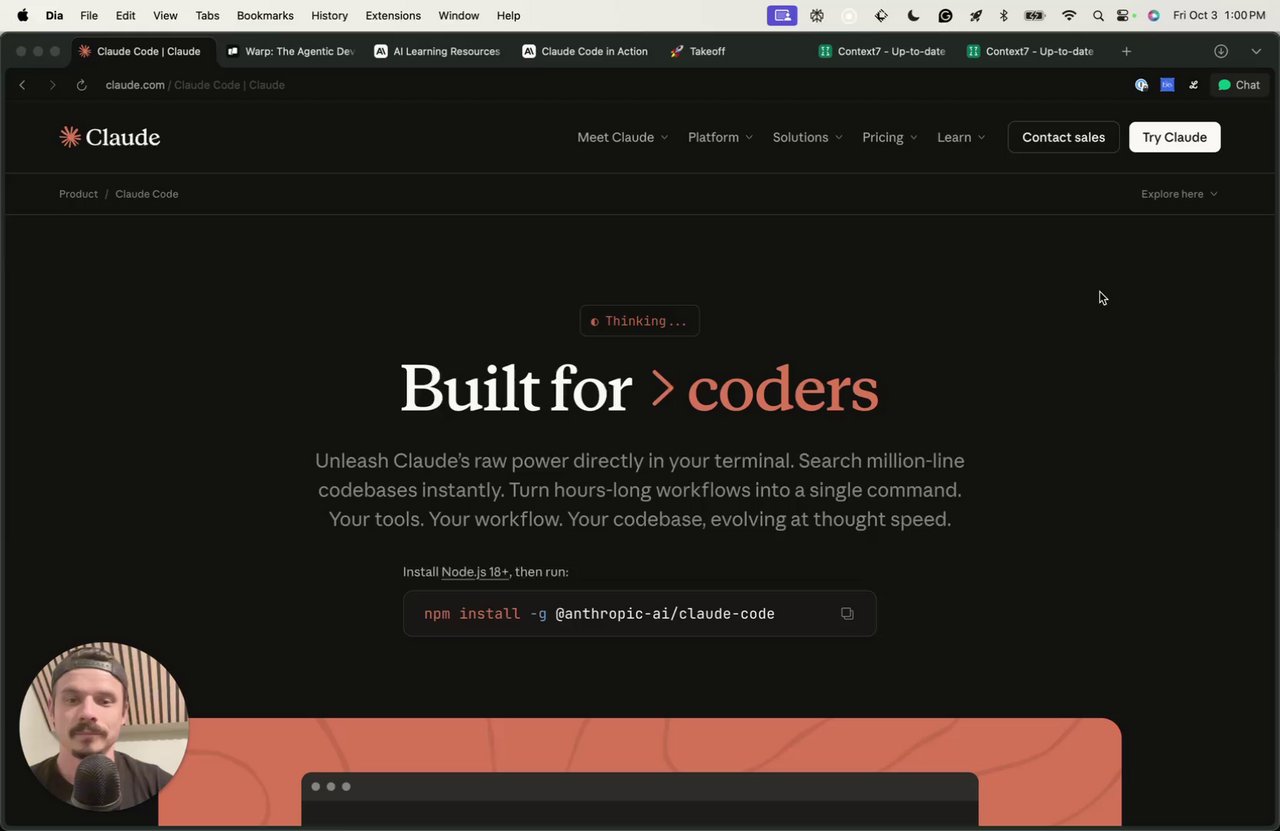1280x831 pixels.
Task: Open the Bookmarks menu
Action: 265,15
